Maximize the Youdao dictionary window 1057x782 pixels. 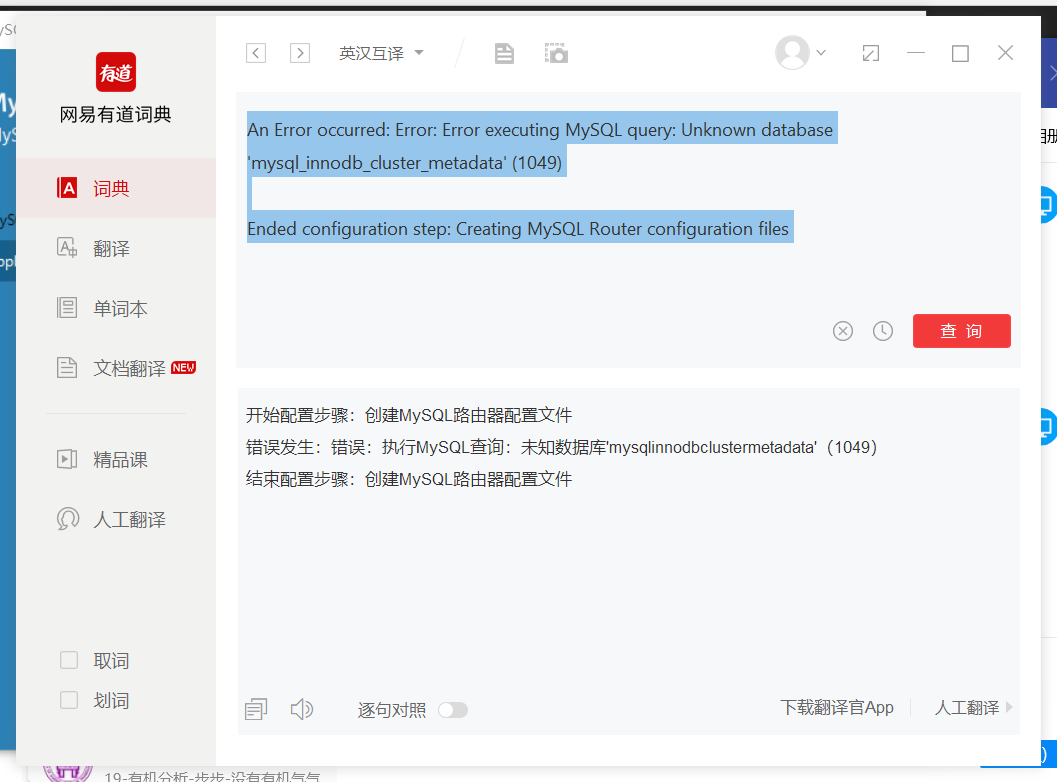pyautogui.click(x=960, y=53)
